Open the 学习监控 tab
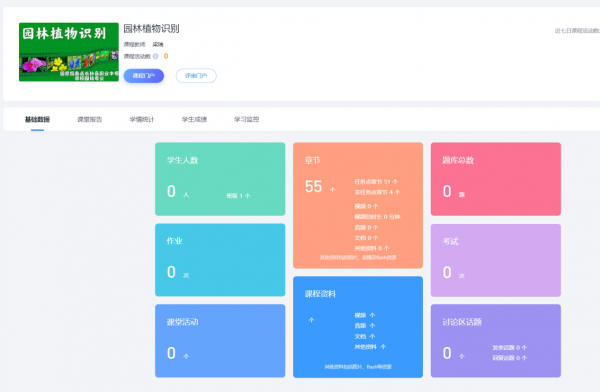Screen dimensions: 600x392 click(246, 119)
